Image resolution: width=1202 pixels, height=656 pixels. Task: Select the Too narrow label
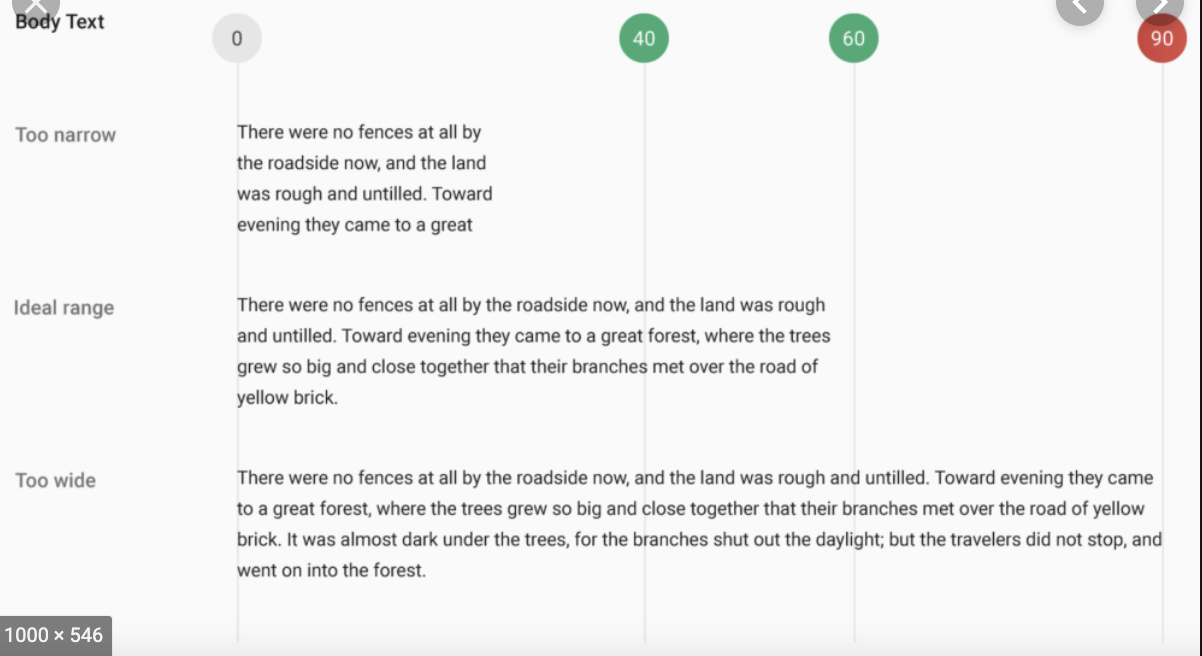tap(66, 135)
